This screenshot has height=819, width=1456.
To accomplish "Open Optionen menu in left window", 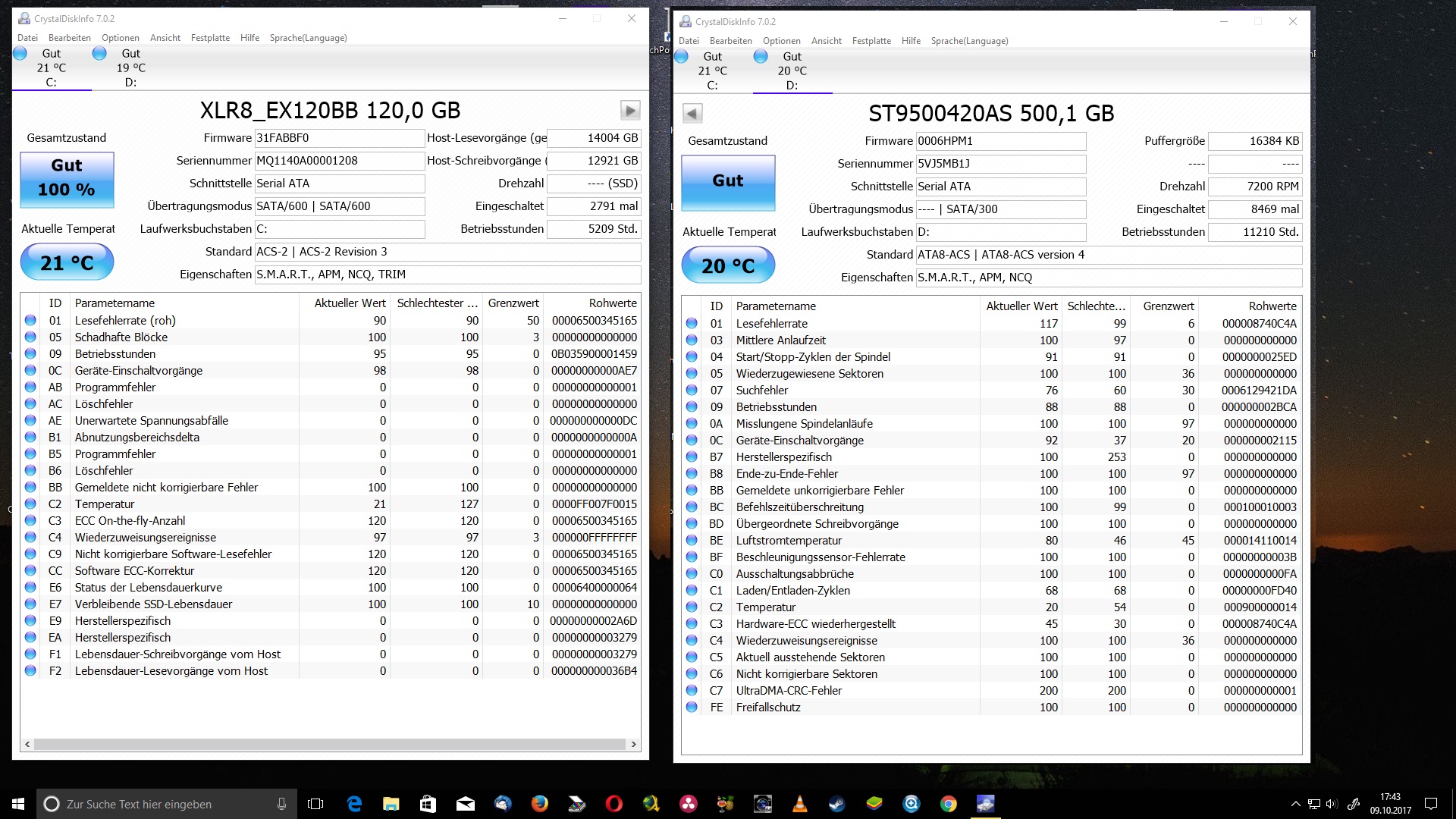I will 121,38.
